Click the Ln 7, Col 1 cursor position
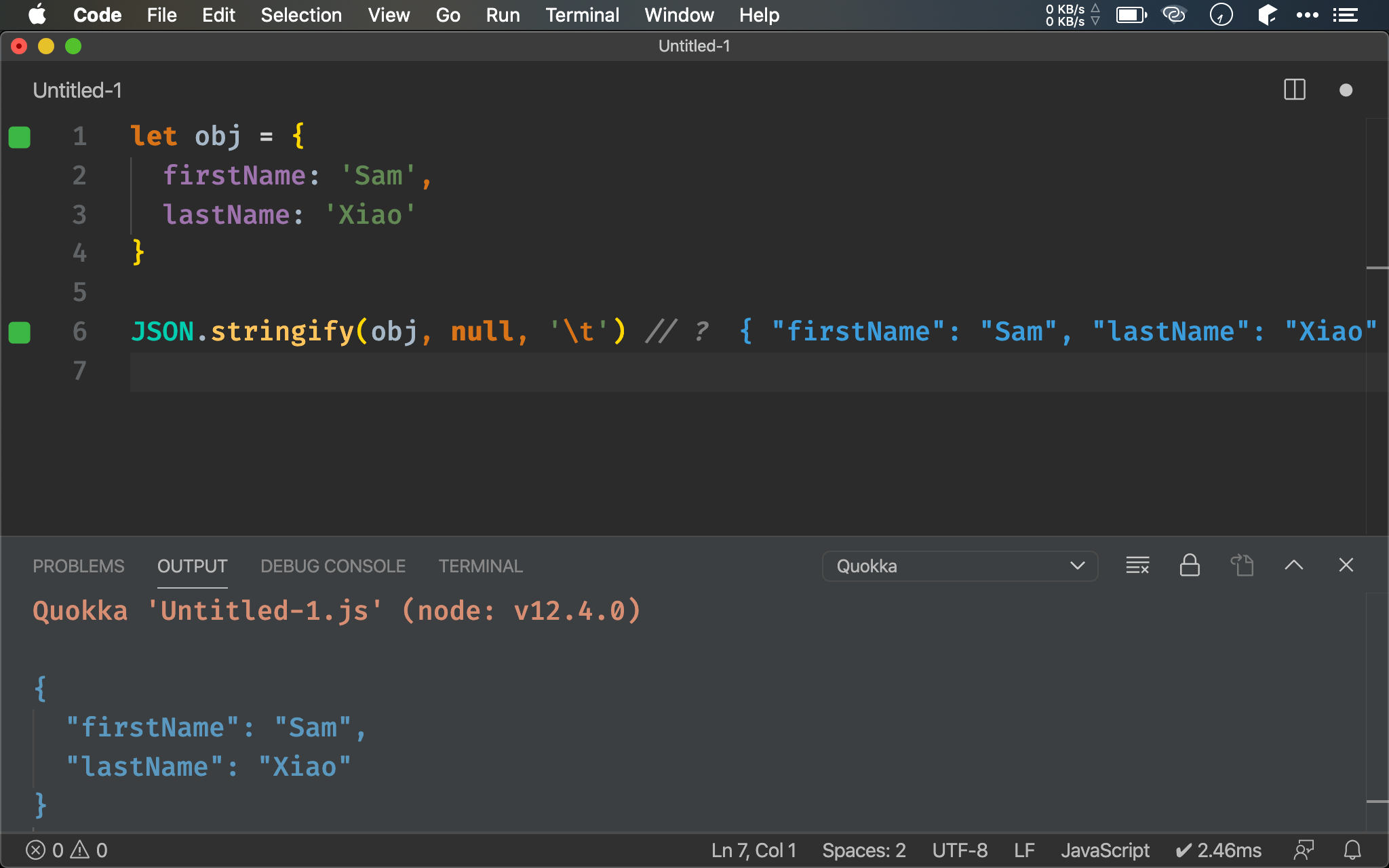Viewport: 1389px width, 868px height. pos(754,850)
